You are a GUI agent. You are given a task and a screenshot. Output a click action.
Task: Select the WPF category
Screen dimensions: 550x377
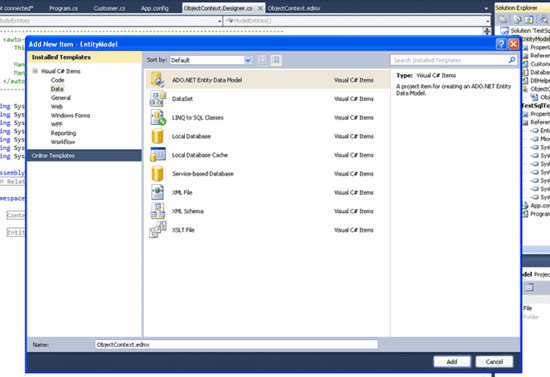coord(56,124)
